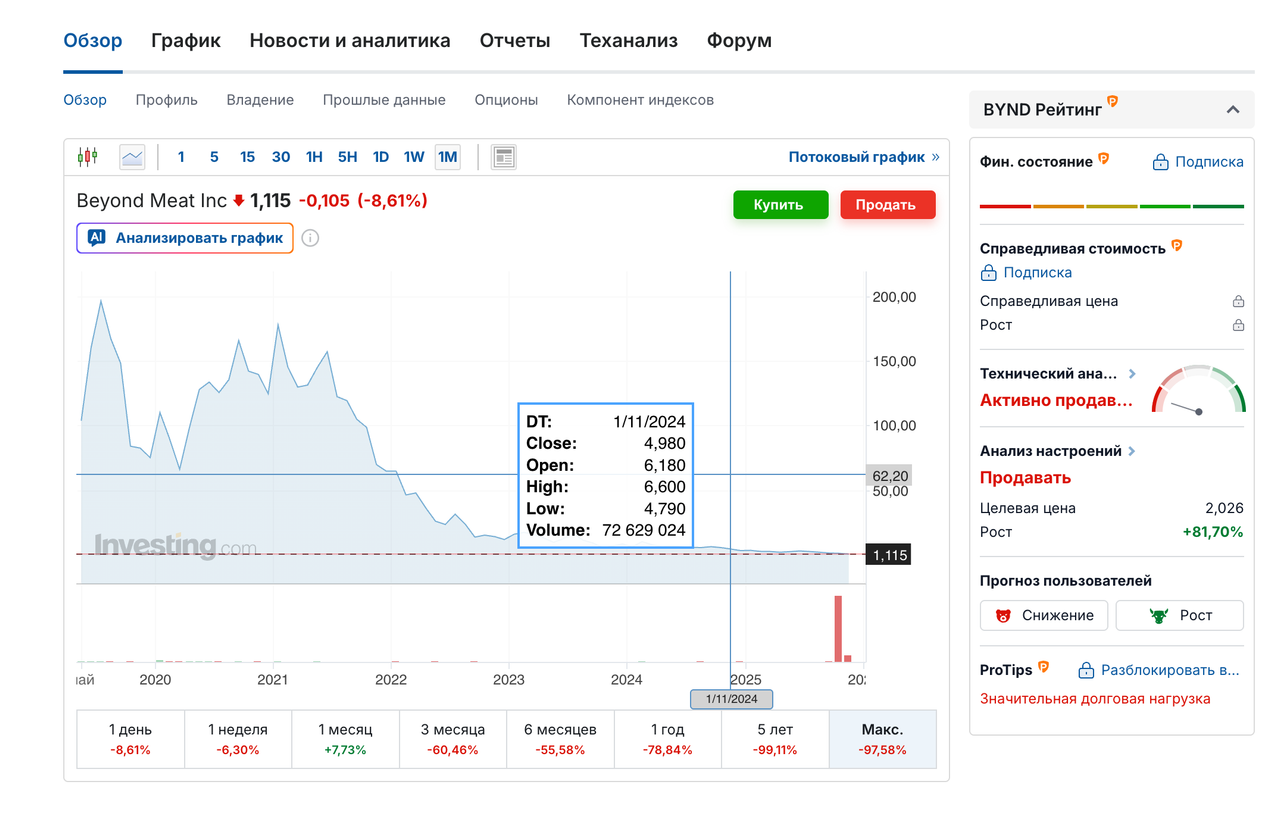The image size is (1280, 819).
Task: Select the Обзор sub-tab
Action: click(x=85, y=100)
